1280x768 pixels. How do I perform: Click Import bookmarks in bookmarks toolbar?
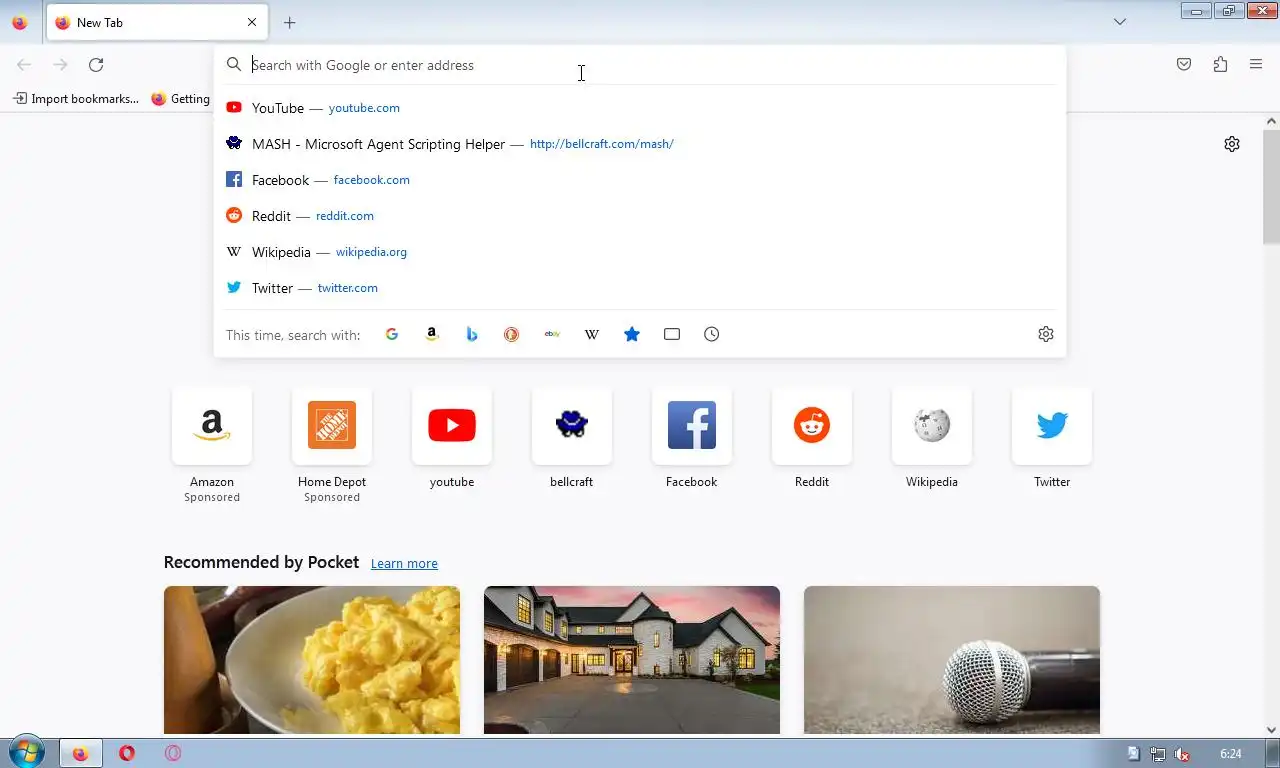coord(76,98)
